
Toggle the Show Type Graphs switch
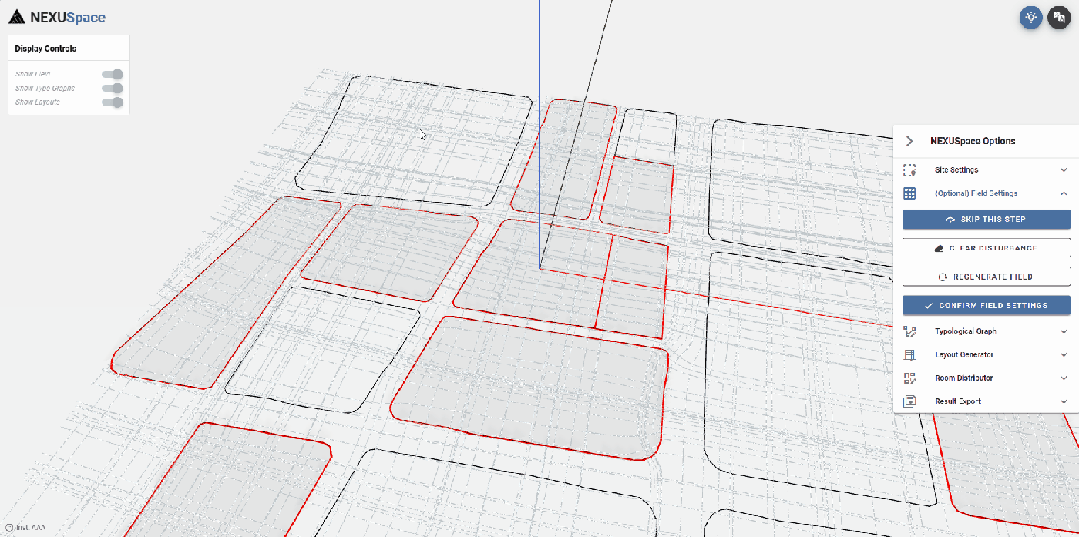click(114, 88)
